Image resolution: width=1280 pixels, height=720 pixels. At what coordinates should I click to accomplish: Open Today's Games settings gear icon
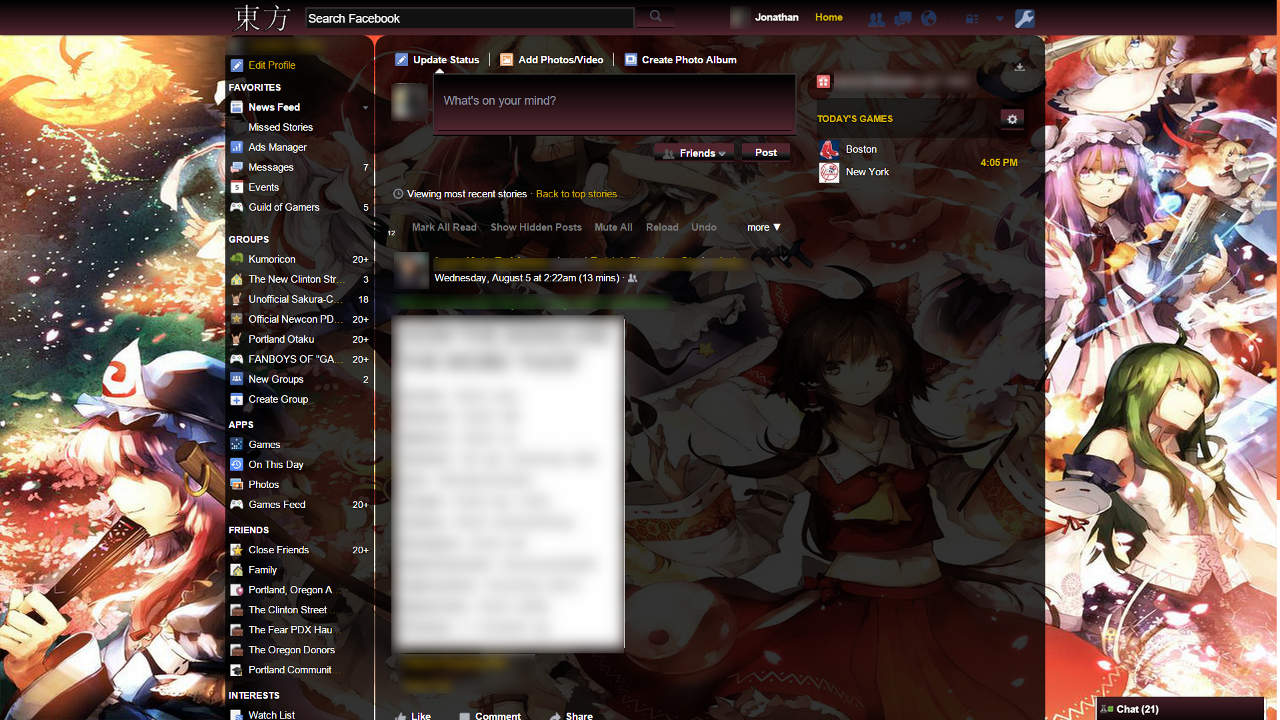[1011, 118]
